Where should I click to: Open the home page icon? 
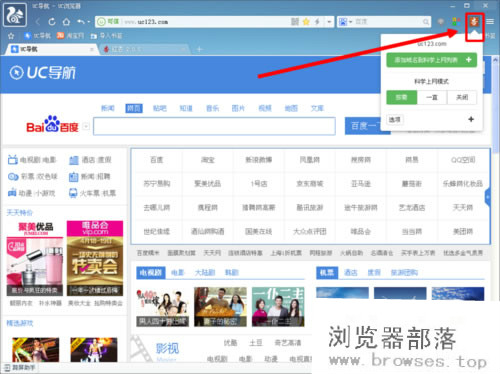coord(66,22)
